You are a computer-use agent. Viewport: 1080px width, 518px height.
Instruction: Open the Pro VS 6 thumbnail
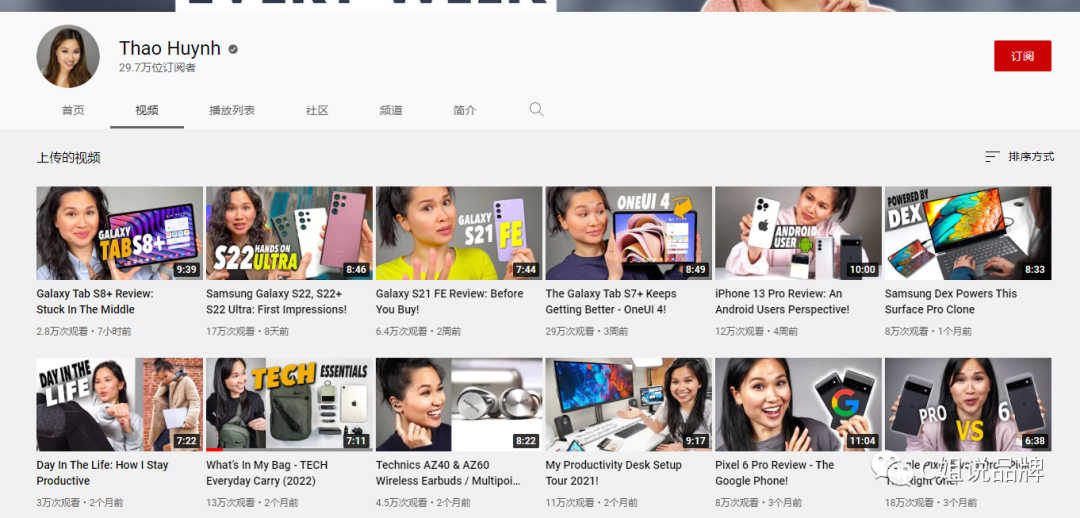point(968,404)
